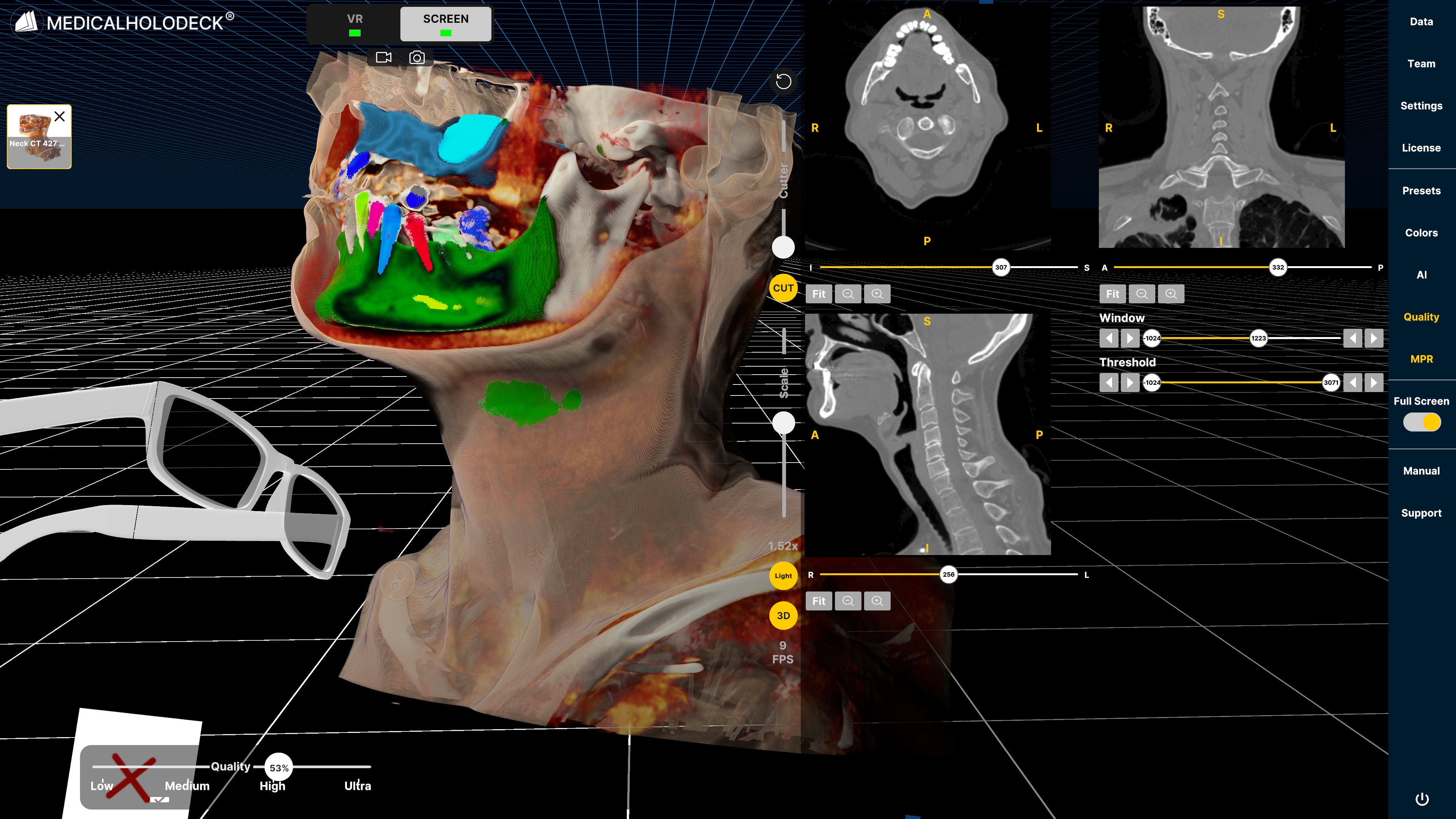Select High quality preset
The height and width of the screenshot is (819, 1456).
pyautogui.click(x=273, y=786)
